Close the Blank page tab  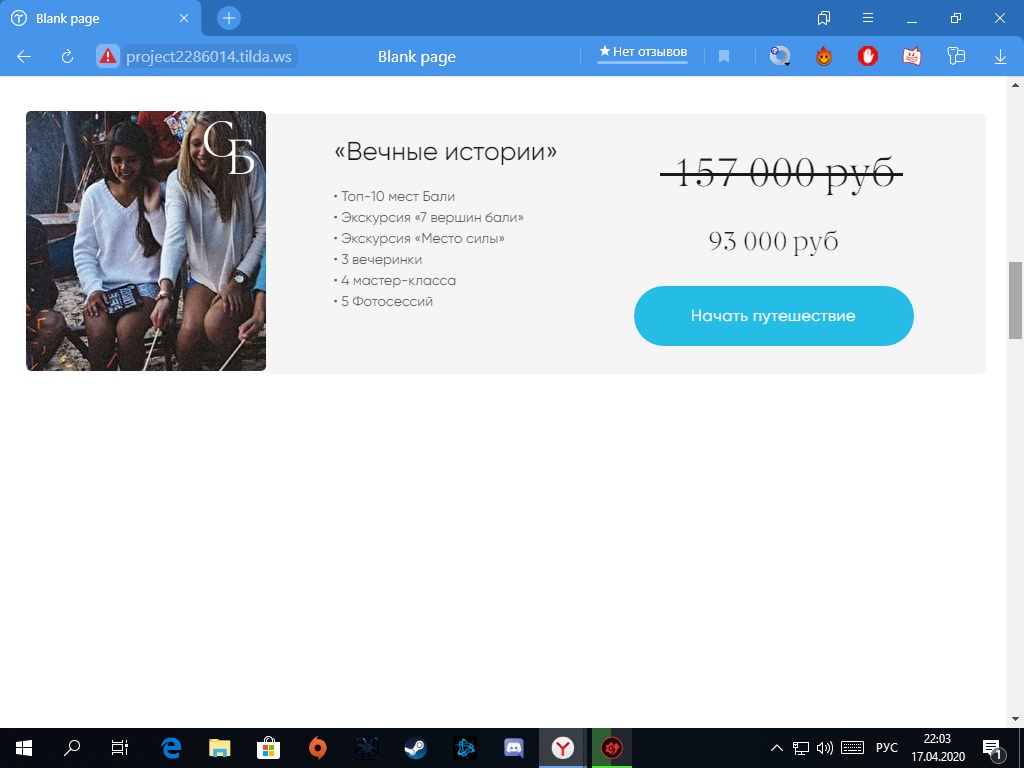184,18
